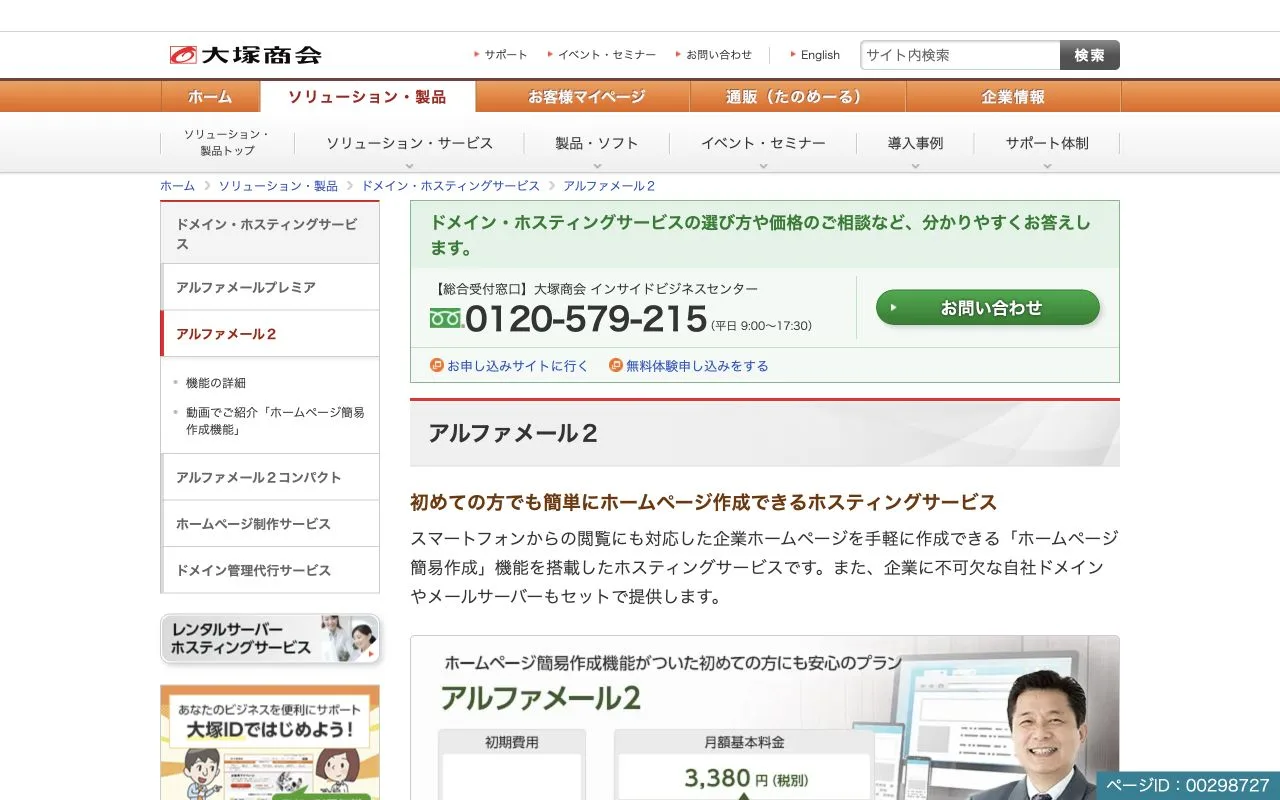This screenshot has width=1280, height=800.
Task: Expand the 導入事例 submenu
Action: [x=915, y=144]
